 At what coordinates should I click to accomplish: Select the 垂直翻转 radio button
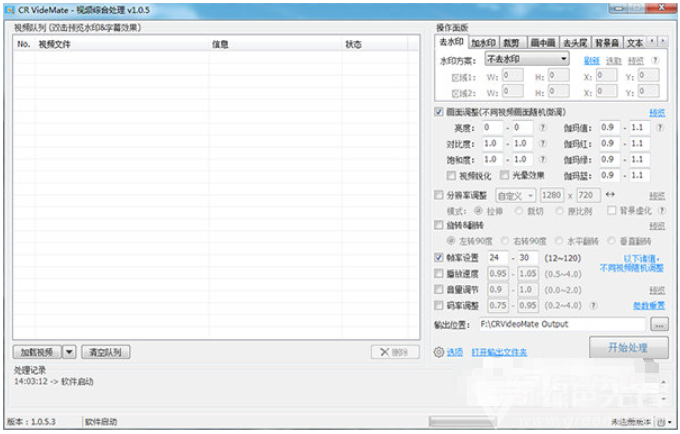pos(611,241)
